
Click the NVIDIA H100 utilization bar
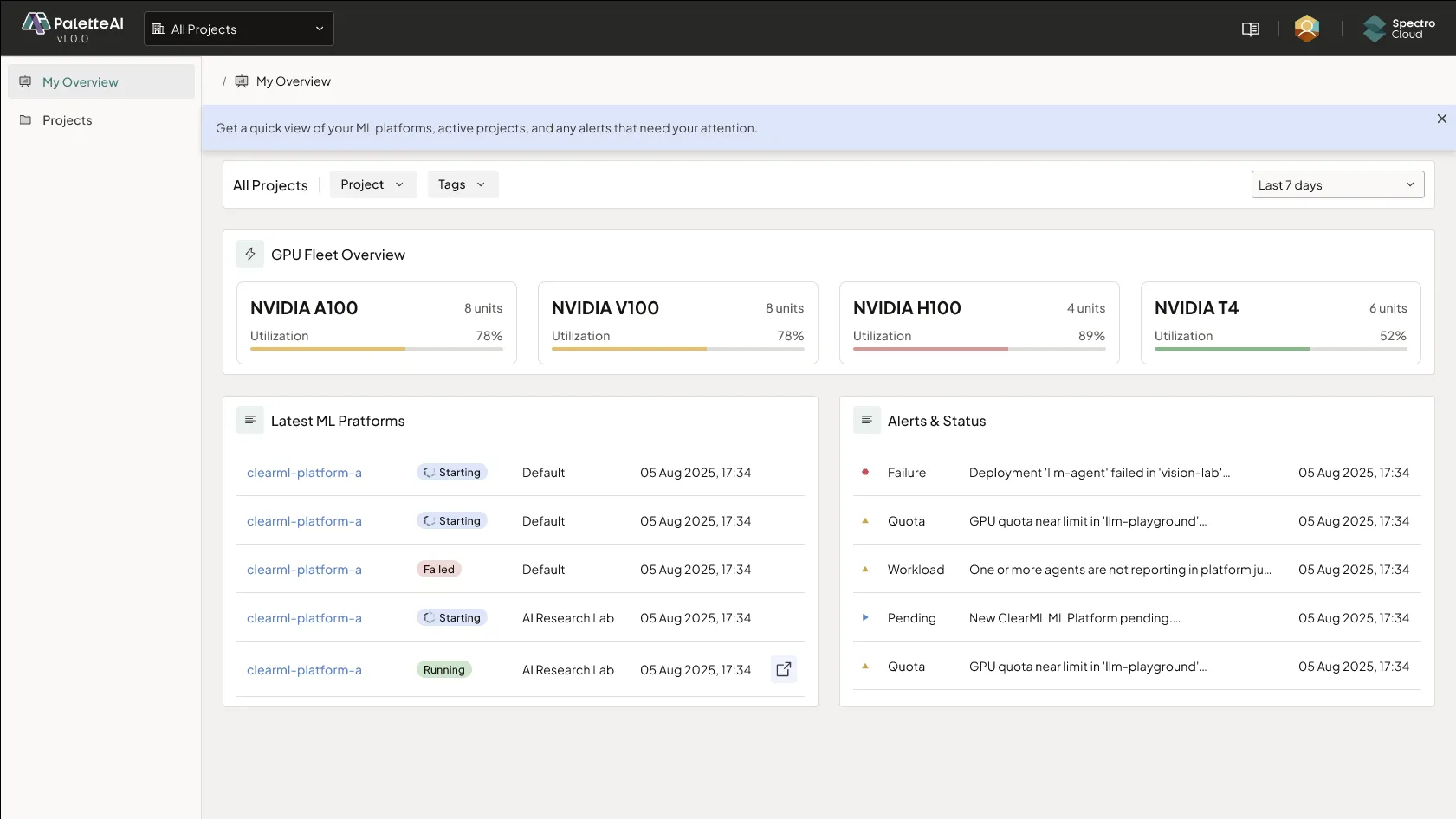click(x=979, y=349)
